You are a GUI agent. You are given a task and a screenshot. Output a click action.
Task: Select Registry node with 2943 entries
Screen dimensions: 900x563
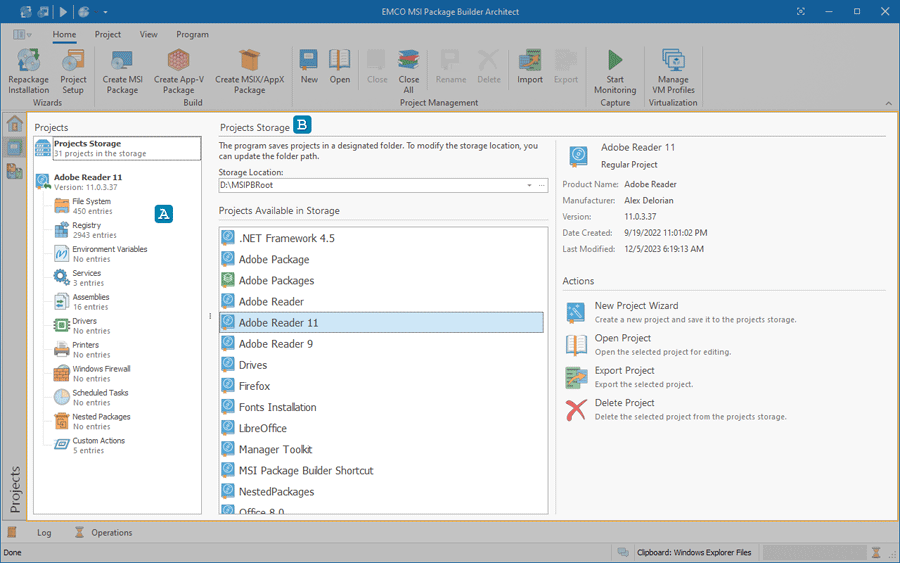pyautogui.click(x=86, y=230)
